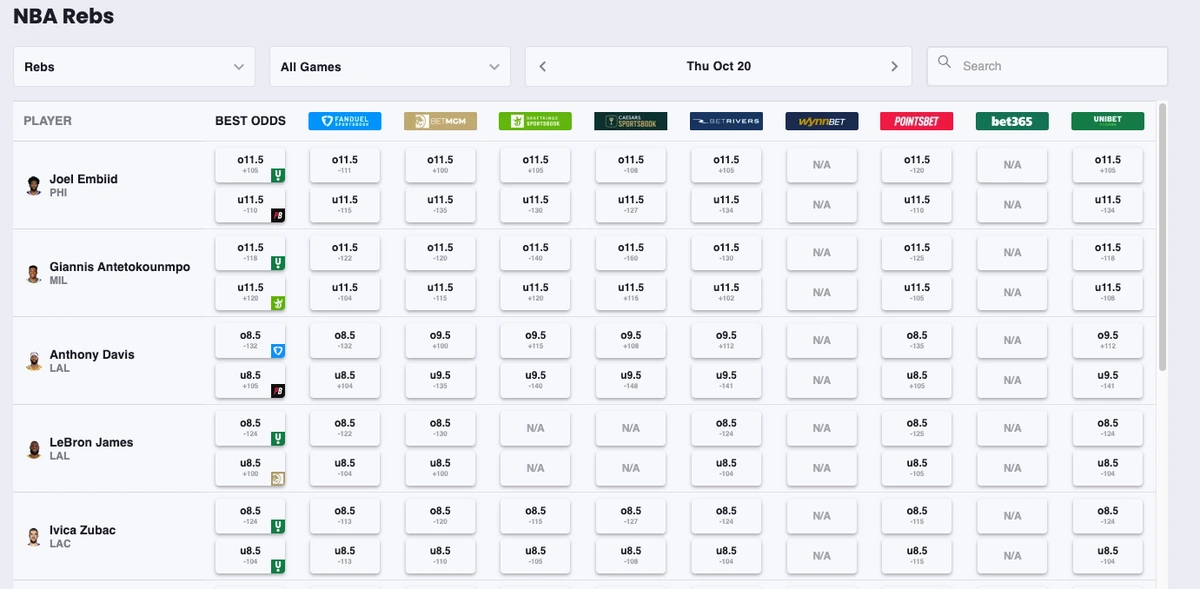Click BetMGM badge on LeBron best under odds
This screenshot has height=589, width=1200.
pos(278,478)
